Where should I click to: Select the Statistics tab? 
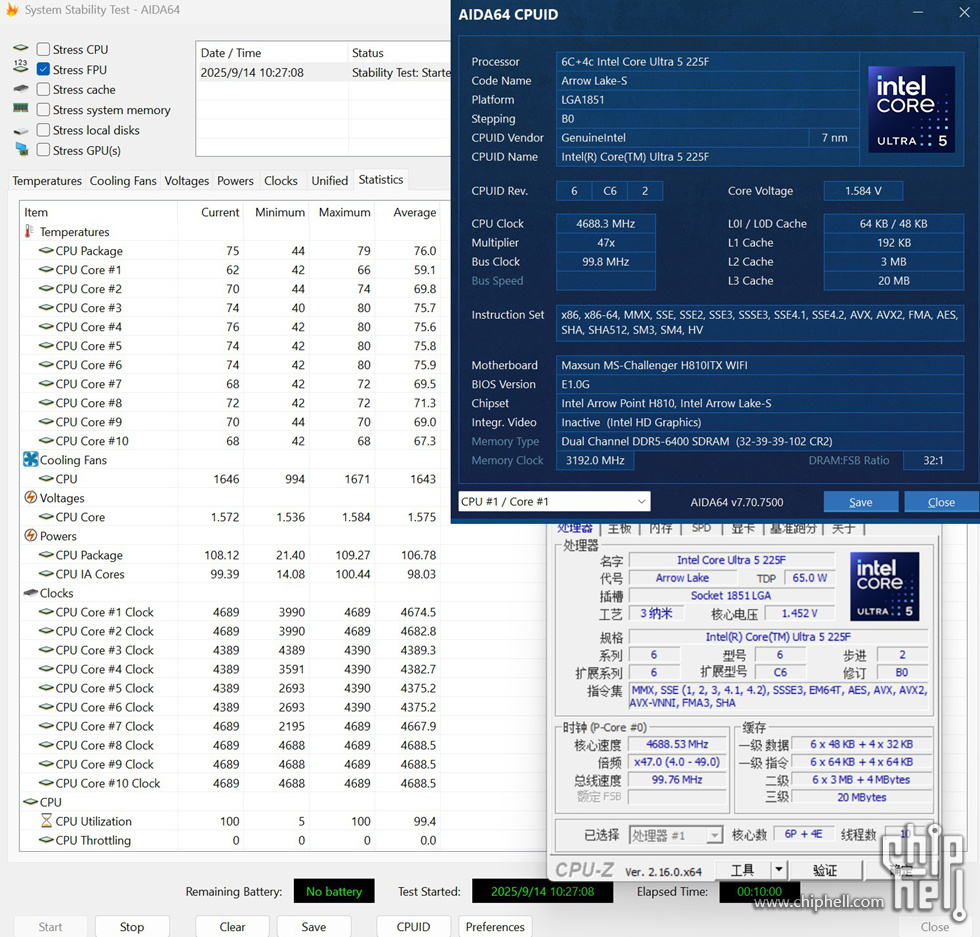click(381, 179)
